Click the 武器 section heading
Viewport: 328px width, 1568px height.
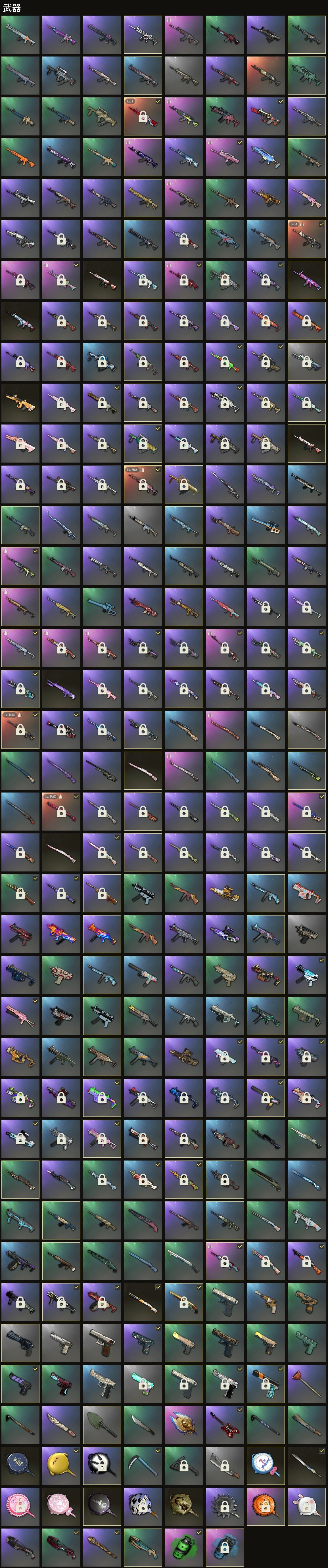12,7
